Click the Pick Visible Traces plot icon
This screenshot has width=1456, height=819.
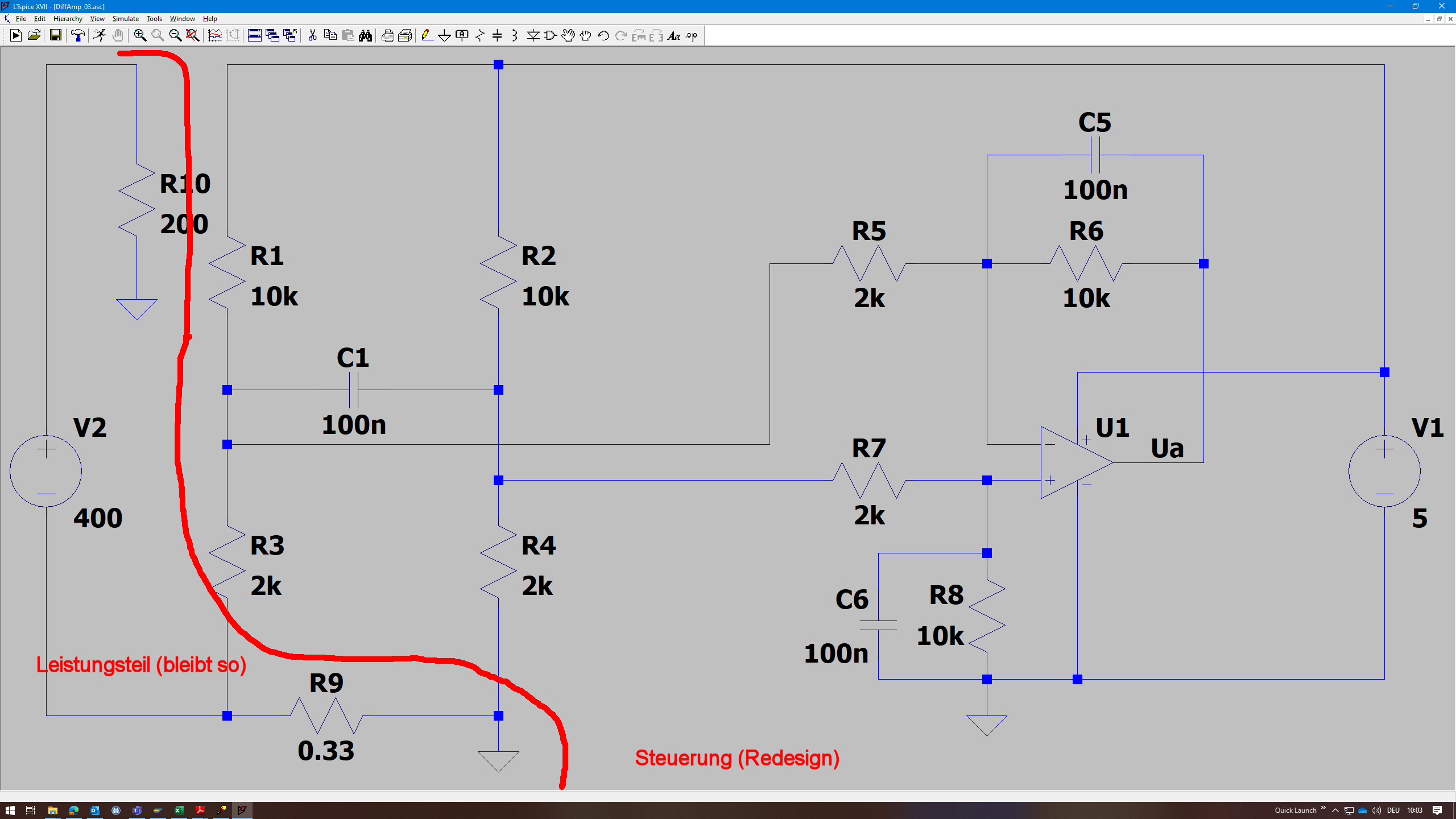[215, 36]
